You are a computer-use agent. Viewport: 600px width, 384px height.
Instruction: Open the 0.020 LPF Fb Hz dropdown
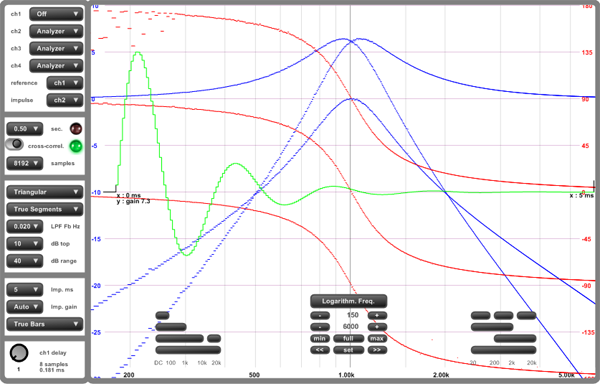click(x=24, y=226)
